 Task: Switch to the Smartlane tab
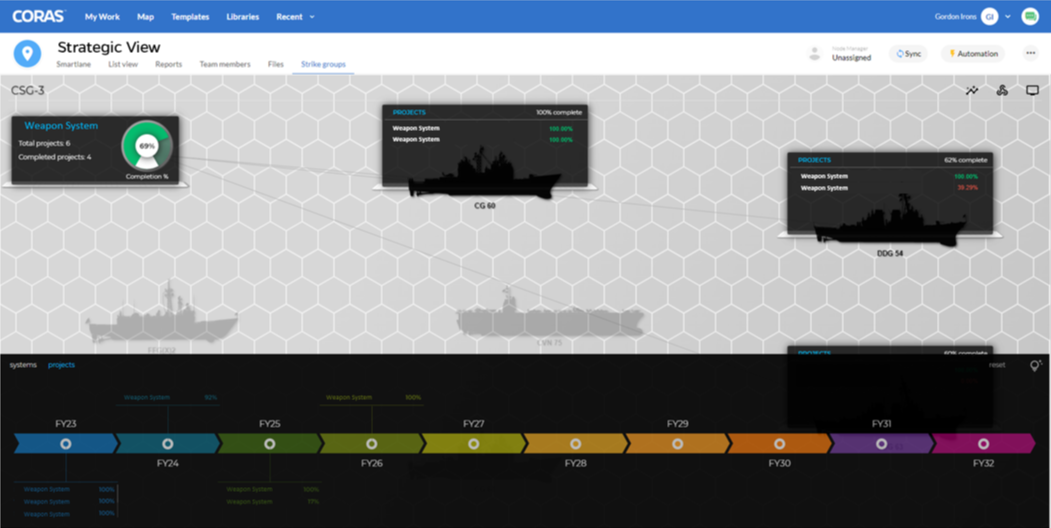point(74,64)
